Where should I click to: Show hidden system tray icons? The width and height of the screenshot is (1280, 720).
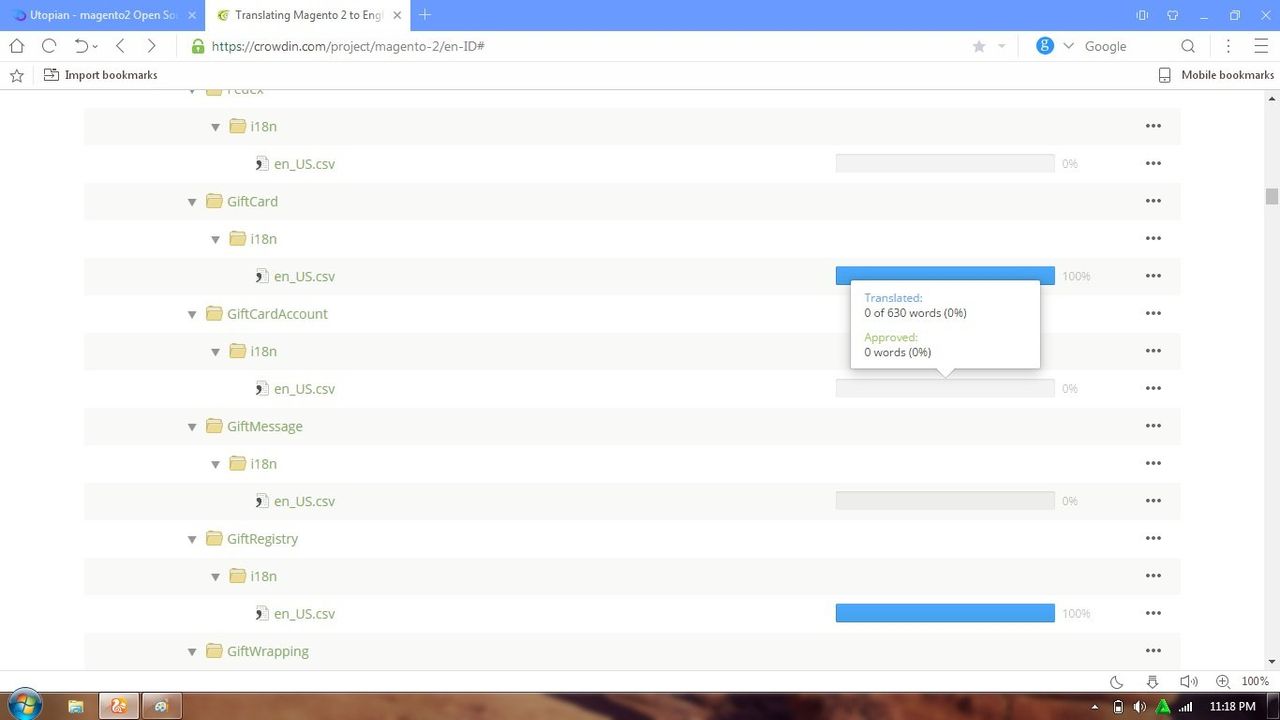click(x=1095, y=707)
